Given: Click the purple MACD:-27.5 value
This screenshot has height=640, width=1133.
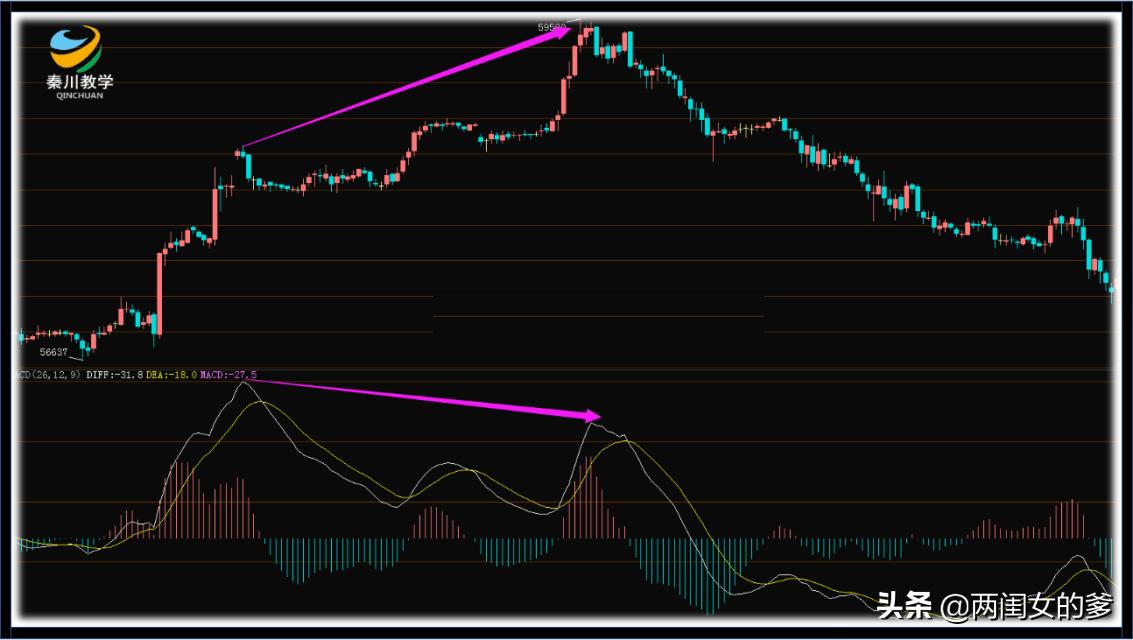Looking at the screenshot, I should (228, 376).
